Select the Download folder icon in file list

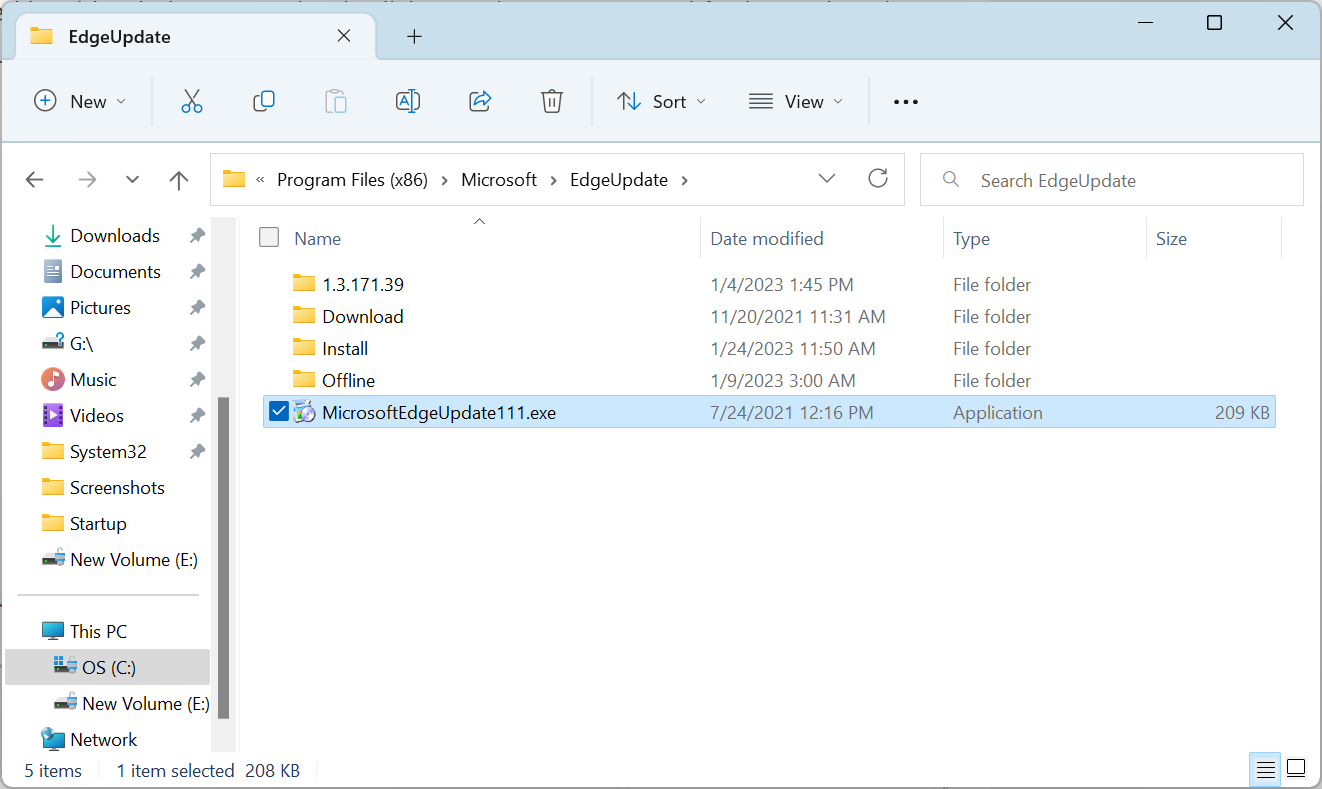304,316
